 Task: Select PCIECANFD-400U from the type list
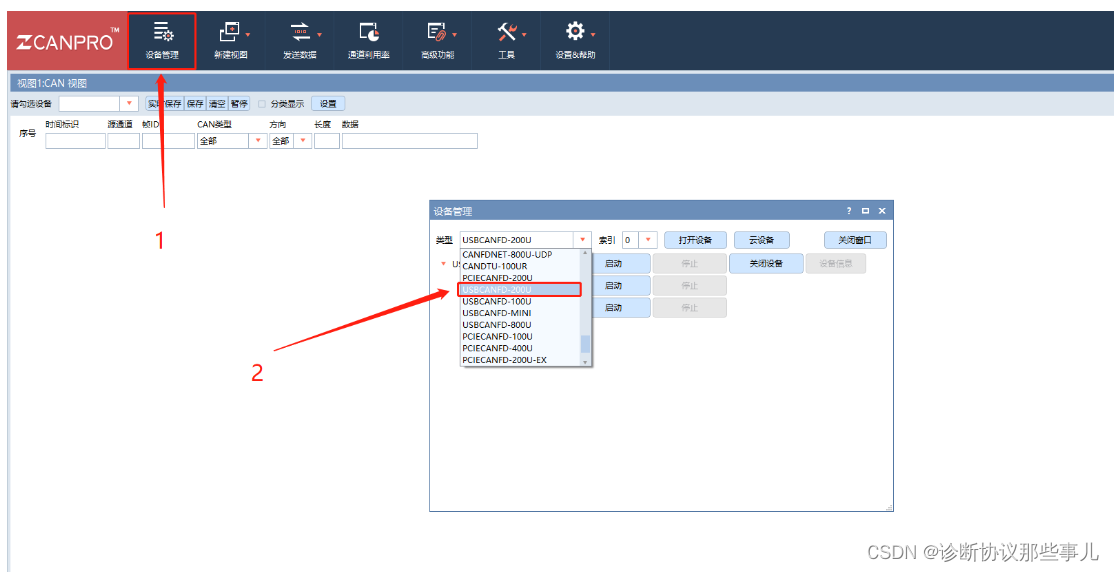click(x=520, y=348)
